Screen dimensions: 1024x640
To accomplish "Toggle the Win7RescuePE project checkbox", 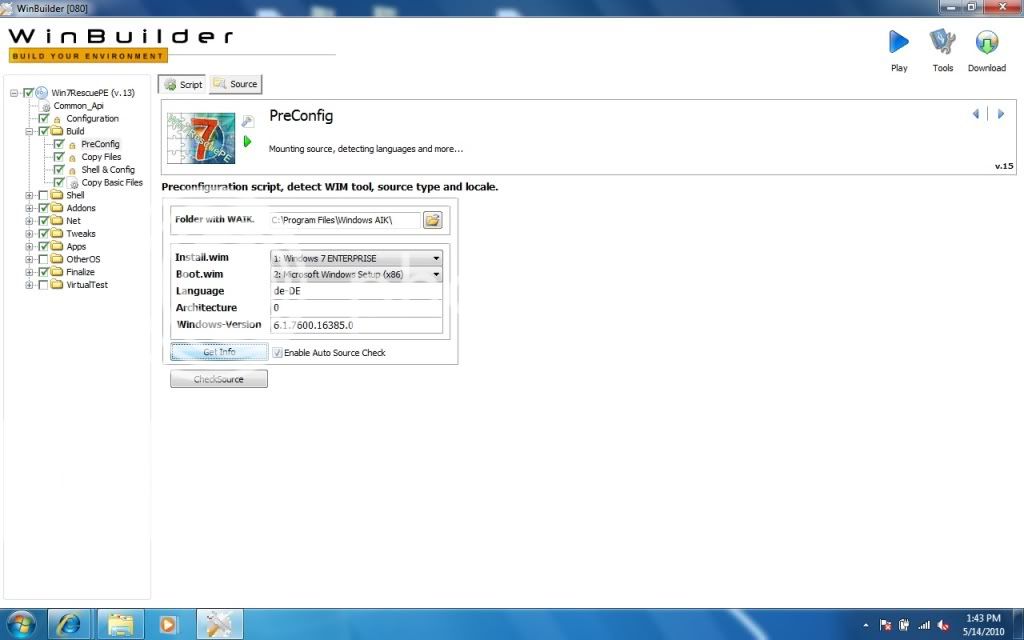I will (x=28, y=93).
